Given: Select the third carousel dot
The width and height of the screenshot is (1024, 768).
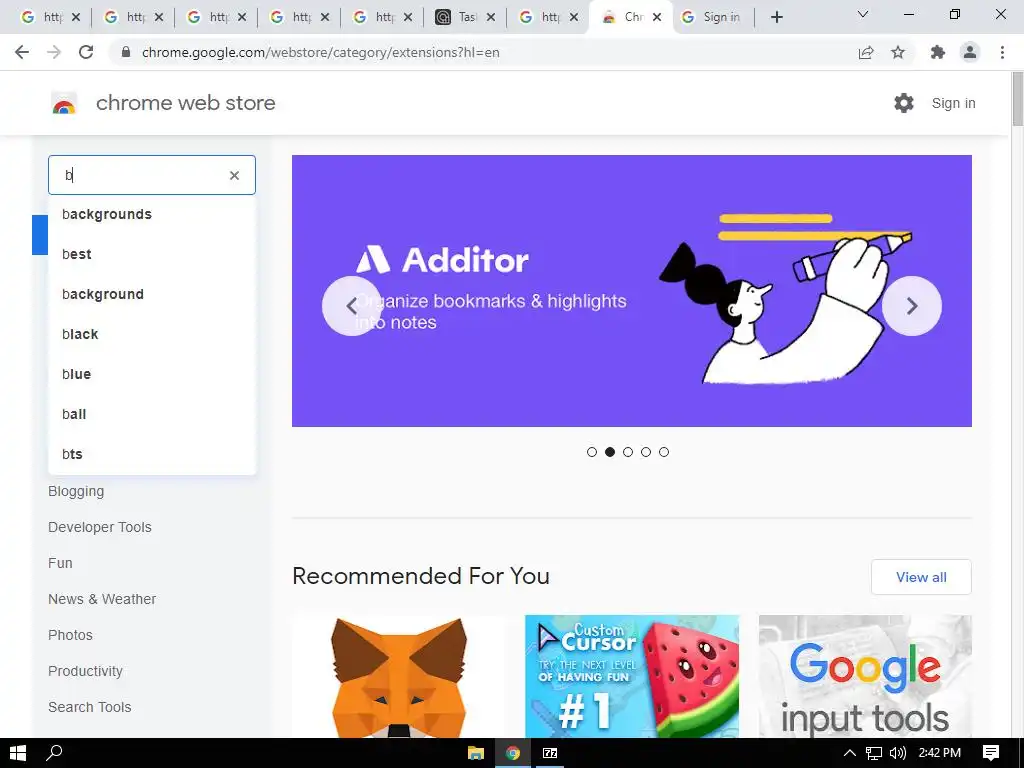Looking at the screenshot, I should tap(628, 452).
